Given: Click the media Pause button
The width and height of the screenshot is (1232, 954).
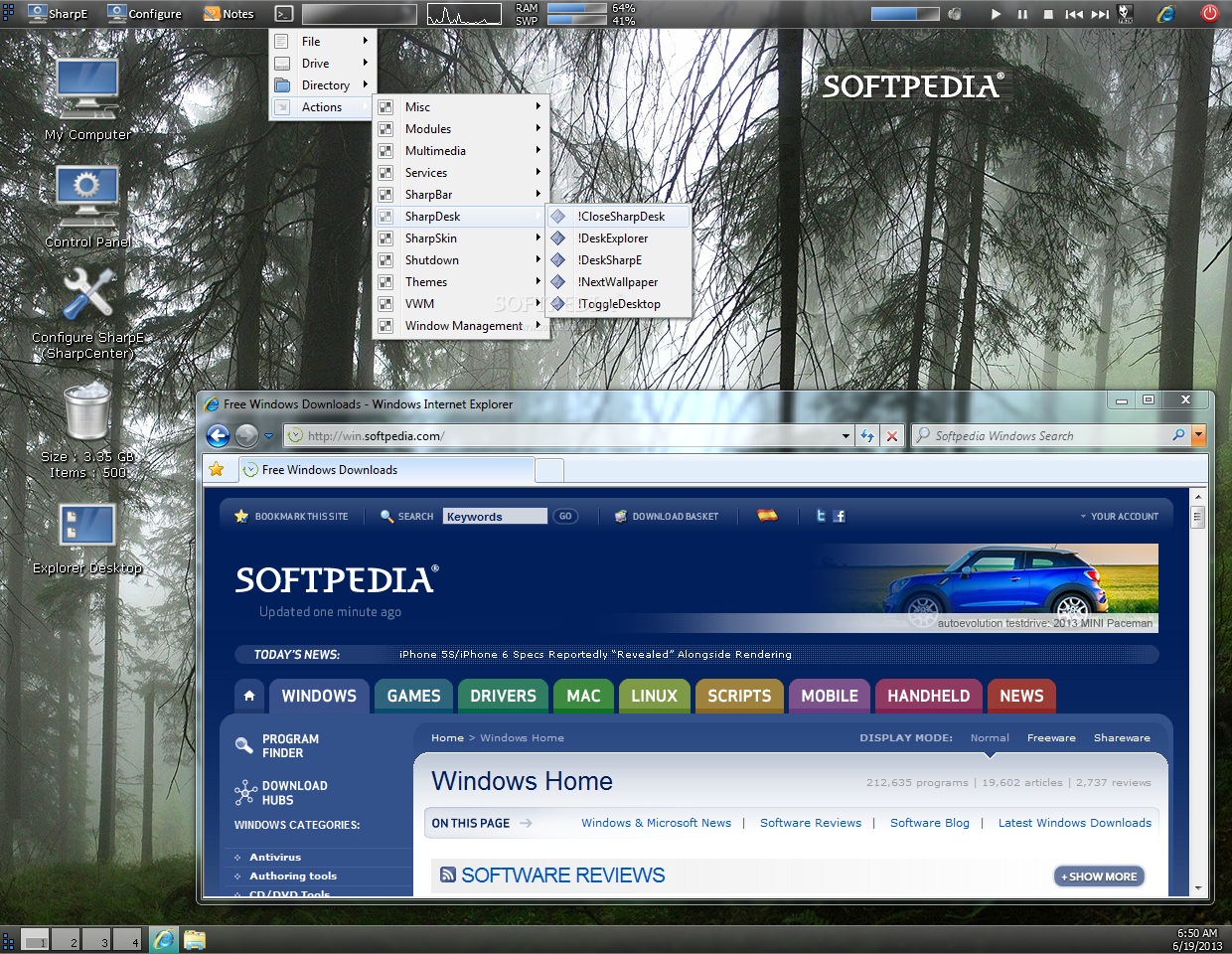Looking at the screenshot, I should coord(1022,14).
